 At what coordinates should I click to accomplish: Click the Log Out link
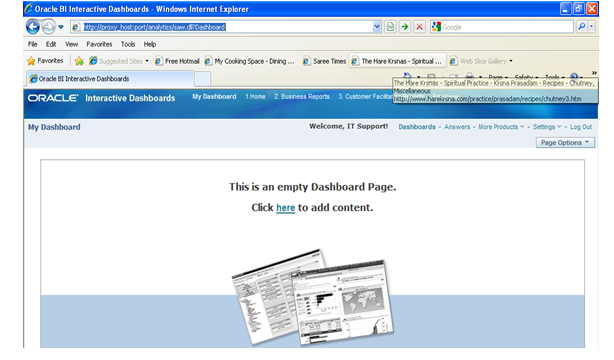(581, 127)
